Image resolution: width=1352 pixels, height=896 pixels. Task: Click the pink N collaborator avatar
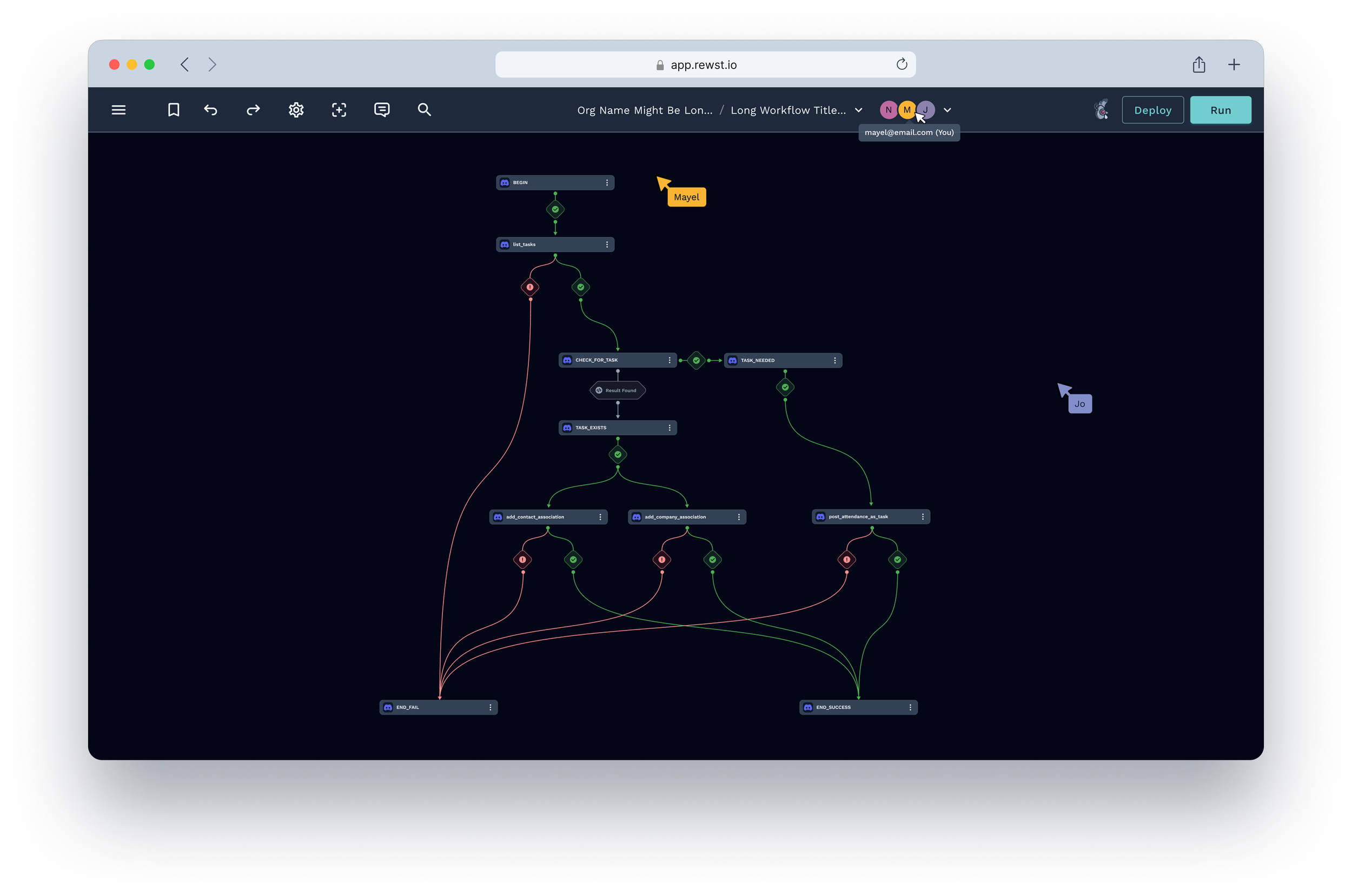point(888,110)
